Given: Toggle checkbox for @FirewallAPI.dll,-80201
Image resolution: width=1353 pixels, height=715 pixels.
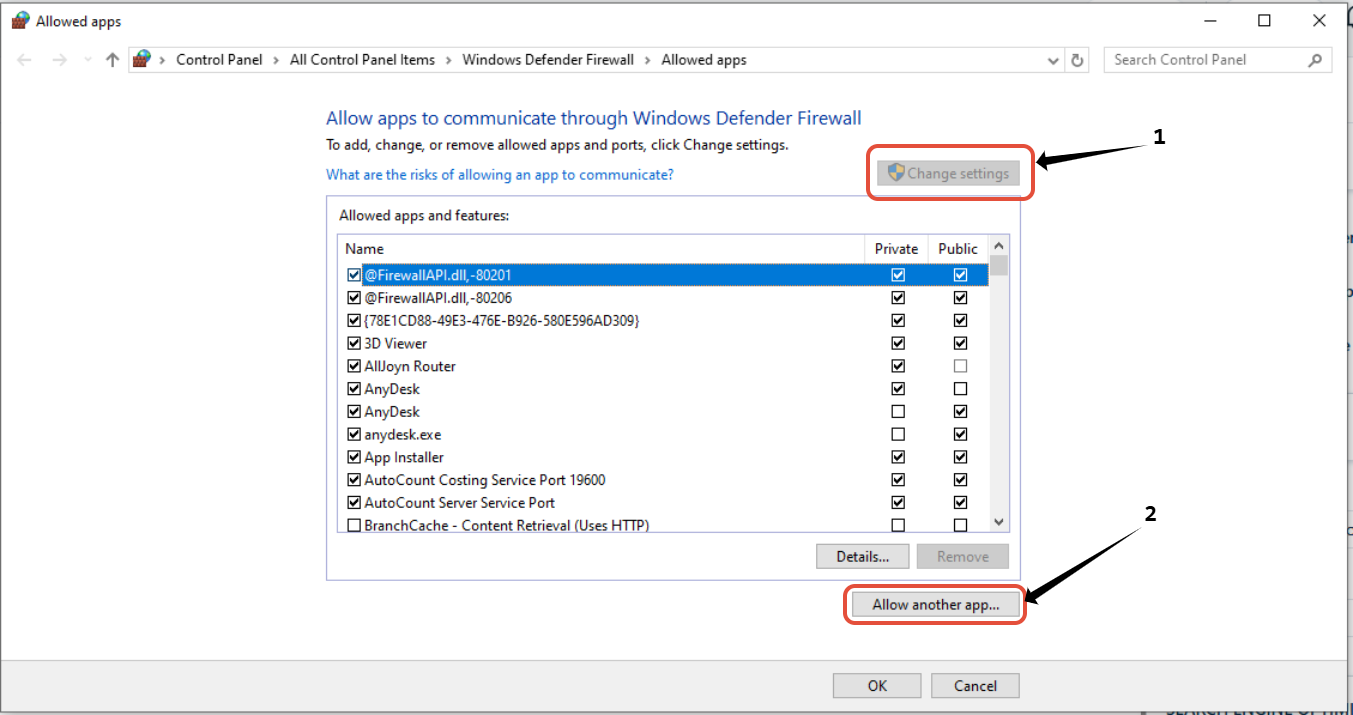Looking at the screenshot, I should point(354,275).
